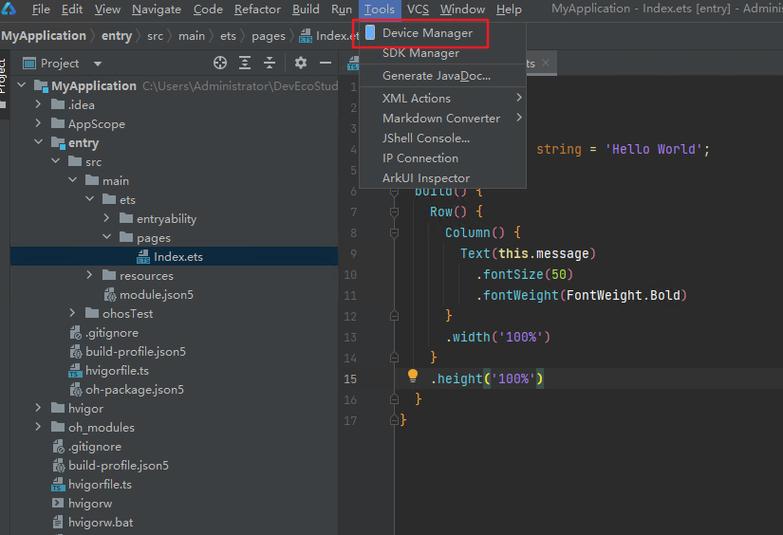Click the ets breadcrumb
The width and height of the screenshot is (783, 535).
point(228,36)
